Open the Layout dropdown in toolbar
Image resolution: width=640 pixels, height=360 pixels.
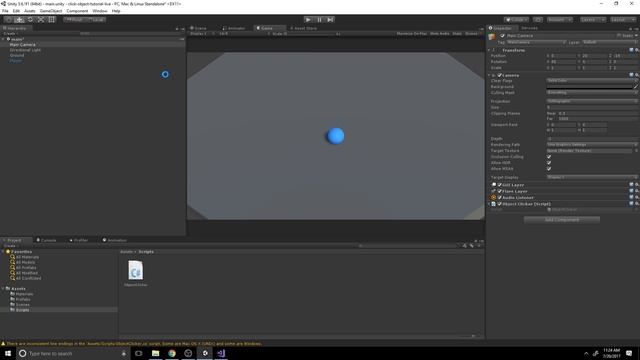click(623, 20)
